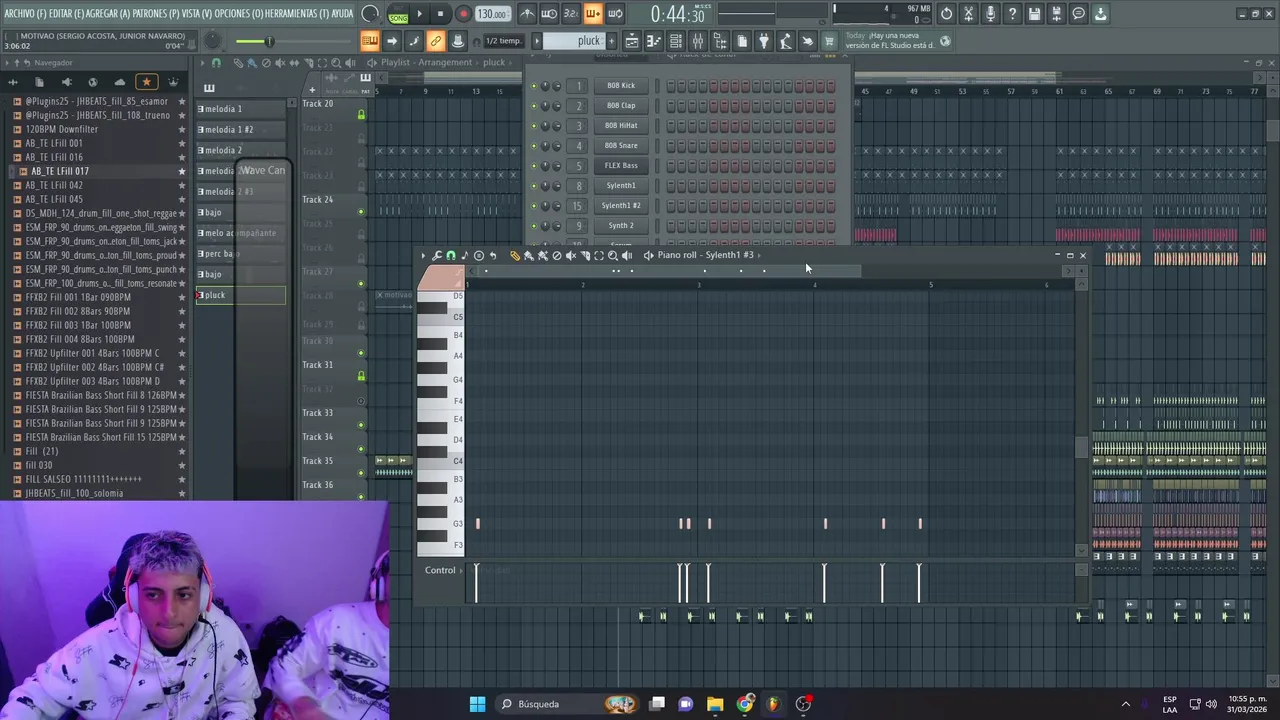The image size is (1280, 720).
Task: Arm the Record button
Action: point(463,14)
